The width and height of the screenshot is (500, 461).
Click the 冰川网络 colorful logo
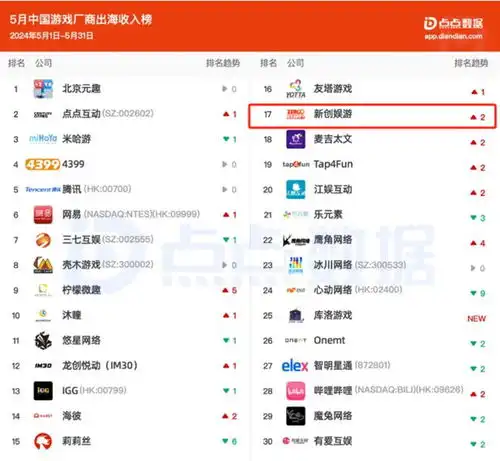tap(296, 265)
